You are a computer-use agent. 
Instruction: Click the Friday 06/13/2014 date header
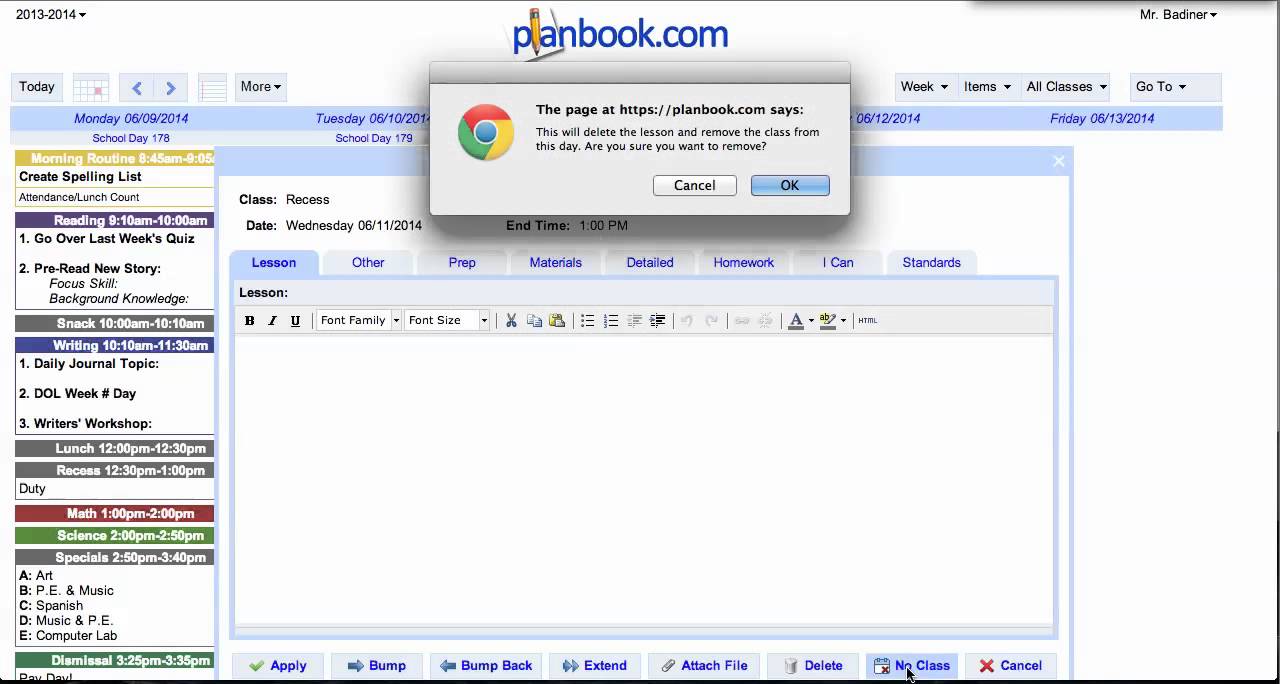pyautogui.click(x=1102, y=118)
